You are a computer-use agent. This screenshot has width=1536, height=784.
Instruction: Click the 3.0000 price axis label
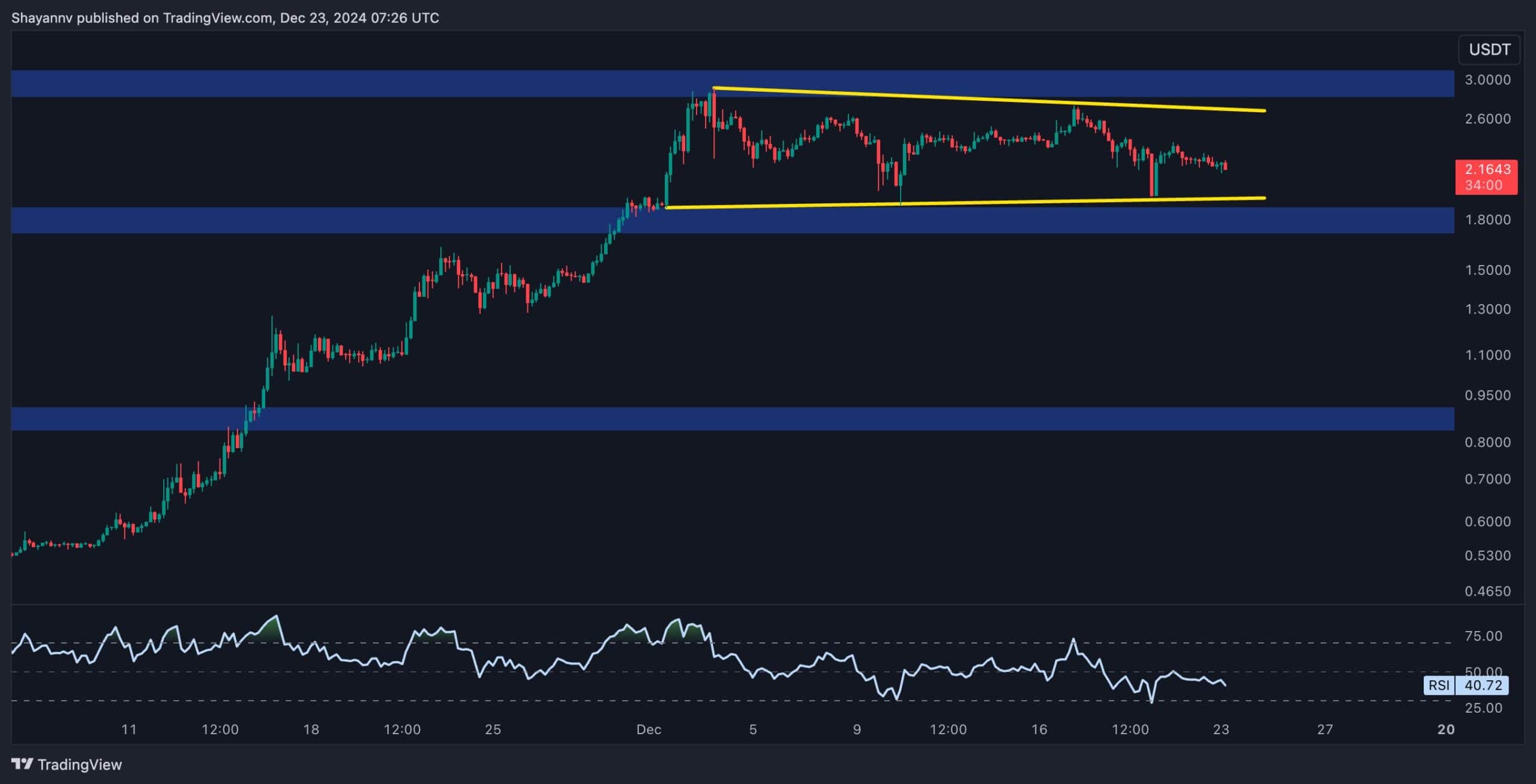[1487, 80]
